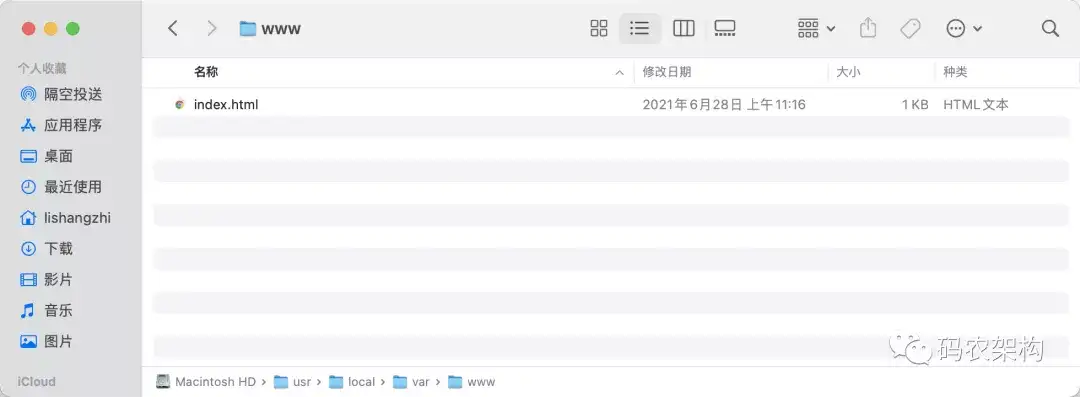The width and height of the screenshot is (1080, 397).
Task: Click the HTML 文本 kind cell
Action: pos(976,105)
